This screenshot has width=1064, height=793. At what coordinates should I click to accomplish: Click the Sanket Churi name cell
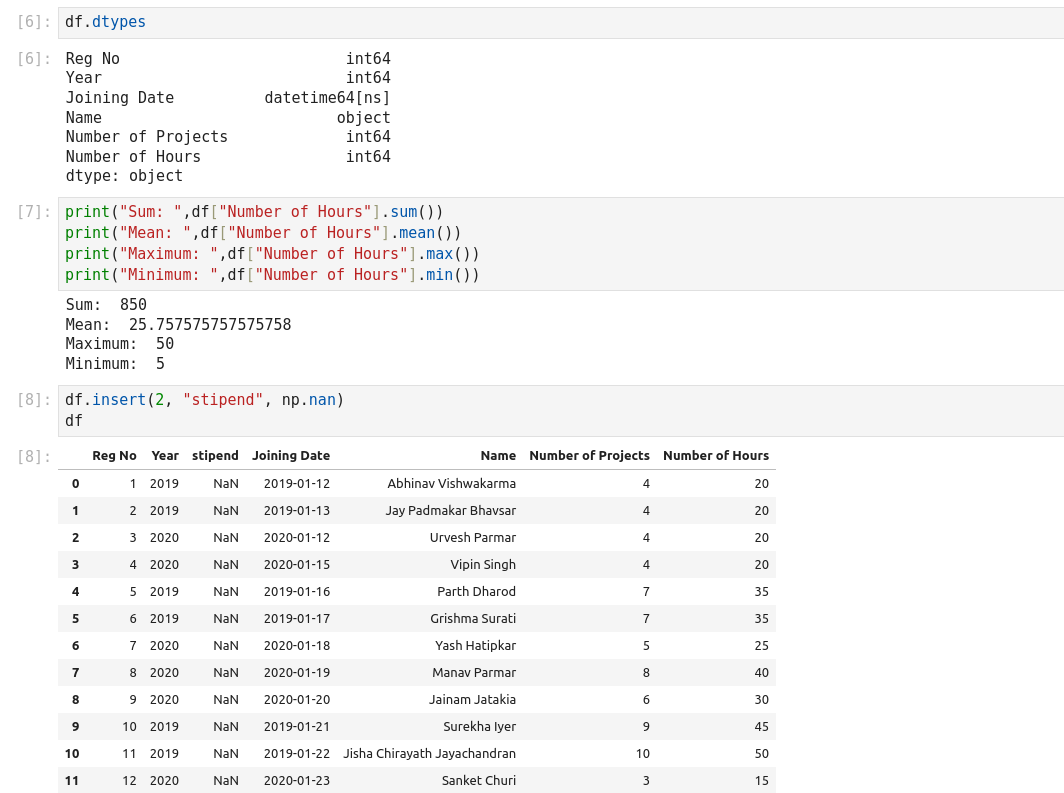(478, 781)
